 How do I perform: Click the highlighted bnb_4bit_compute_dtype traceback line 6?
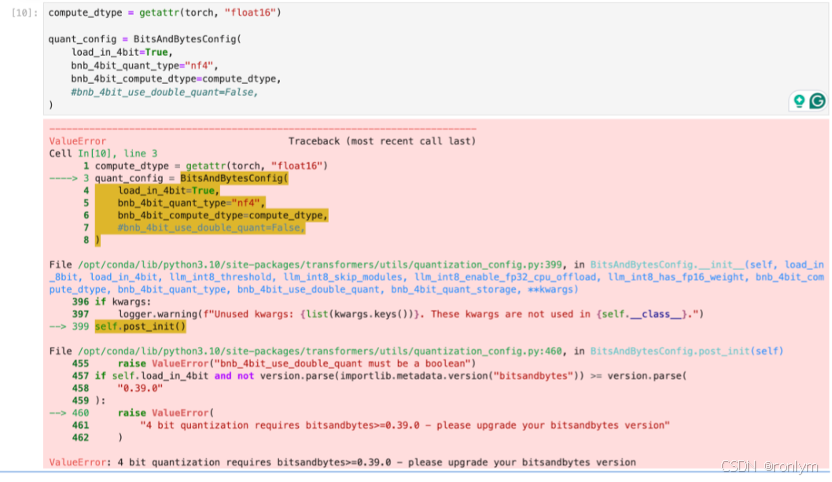click(222, 215)
